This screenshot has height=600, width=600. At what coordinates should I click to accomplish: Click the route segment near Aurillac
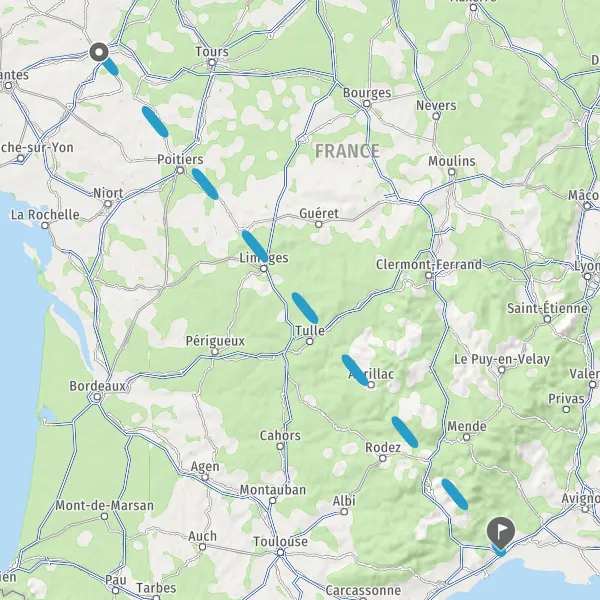click(355, 370)
